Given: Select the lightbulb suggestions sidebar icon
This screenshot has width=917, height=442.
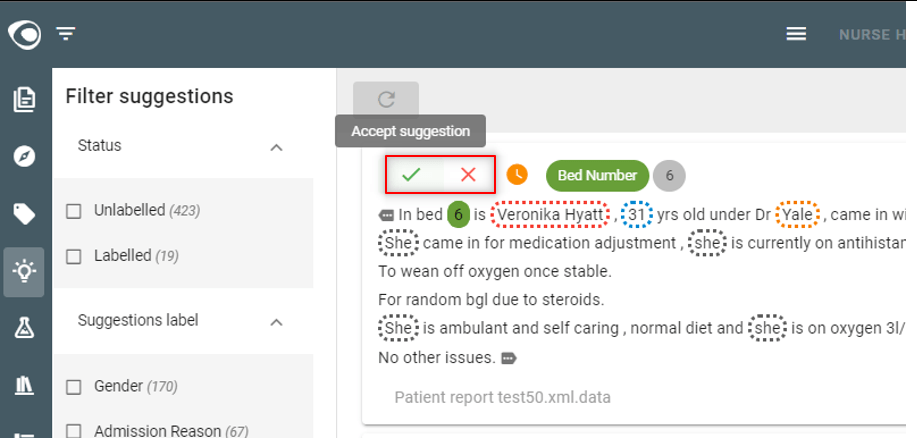Looking at the screenshot, I should (24, 272).
